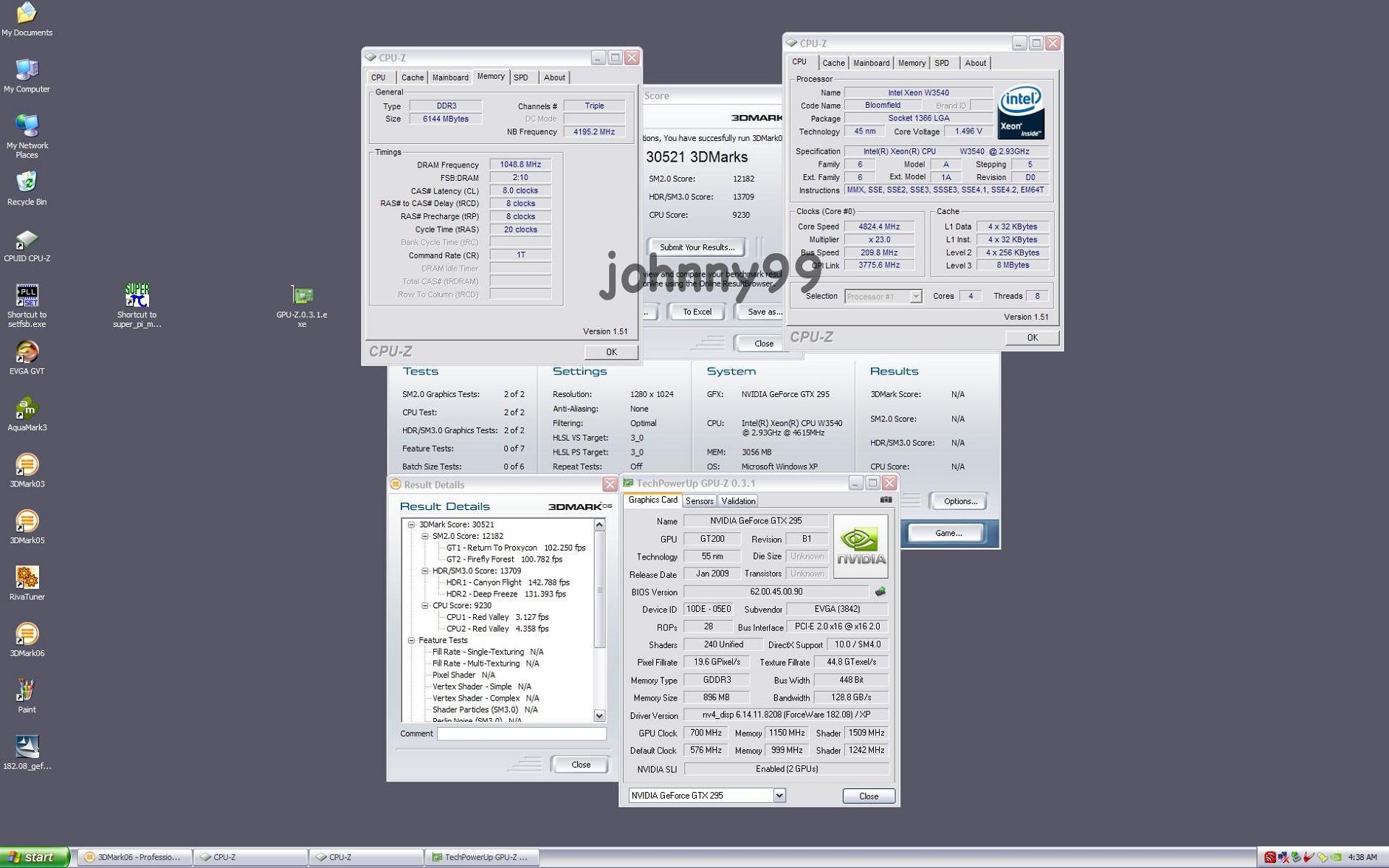Collapse Feature Tests tree node
This screenshot has height=868, width=1389.
pos(412,641)
